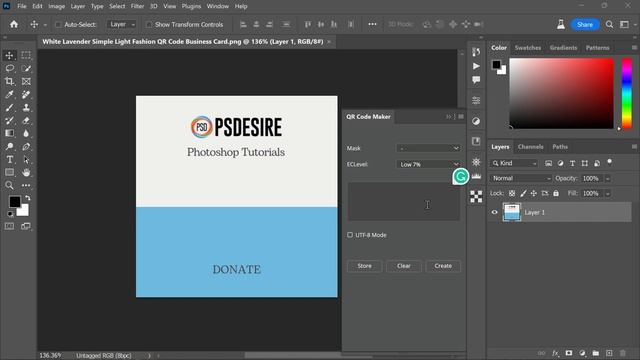Image resolution: width=640 pixels, height=360 pixels.
Task: Open the ECLevel dropdown
Action: coord(428,164)
